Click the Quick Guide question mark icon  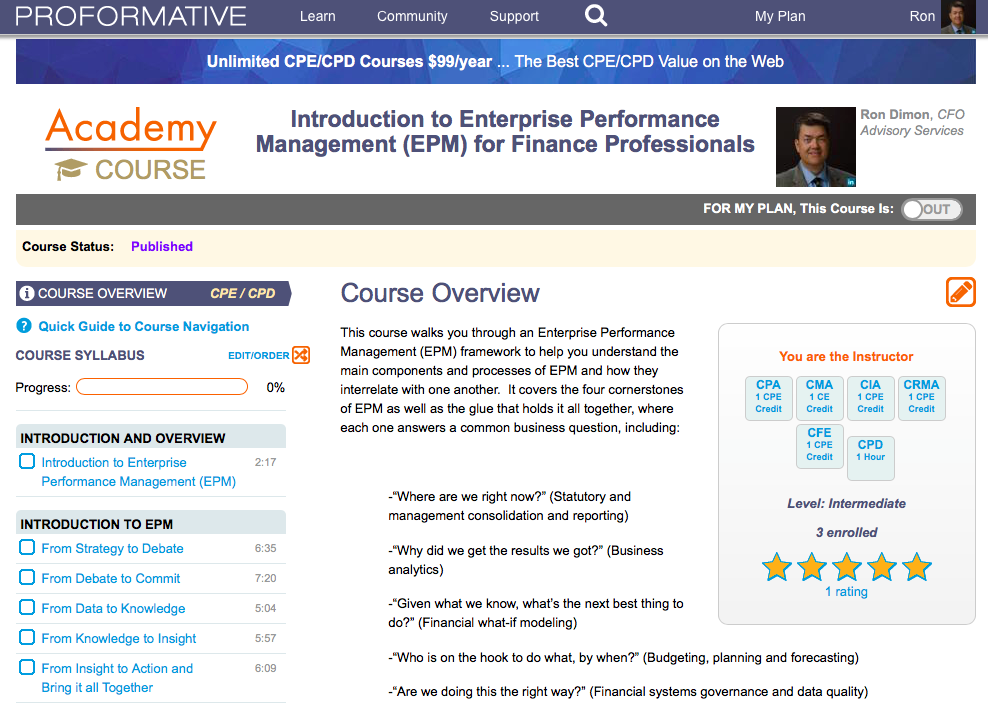coord(24,326)
